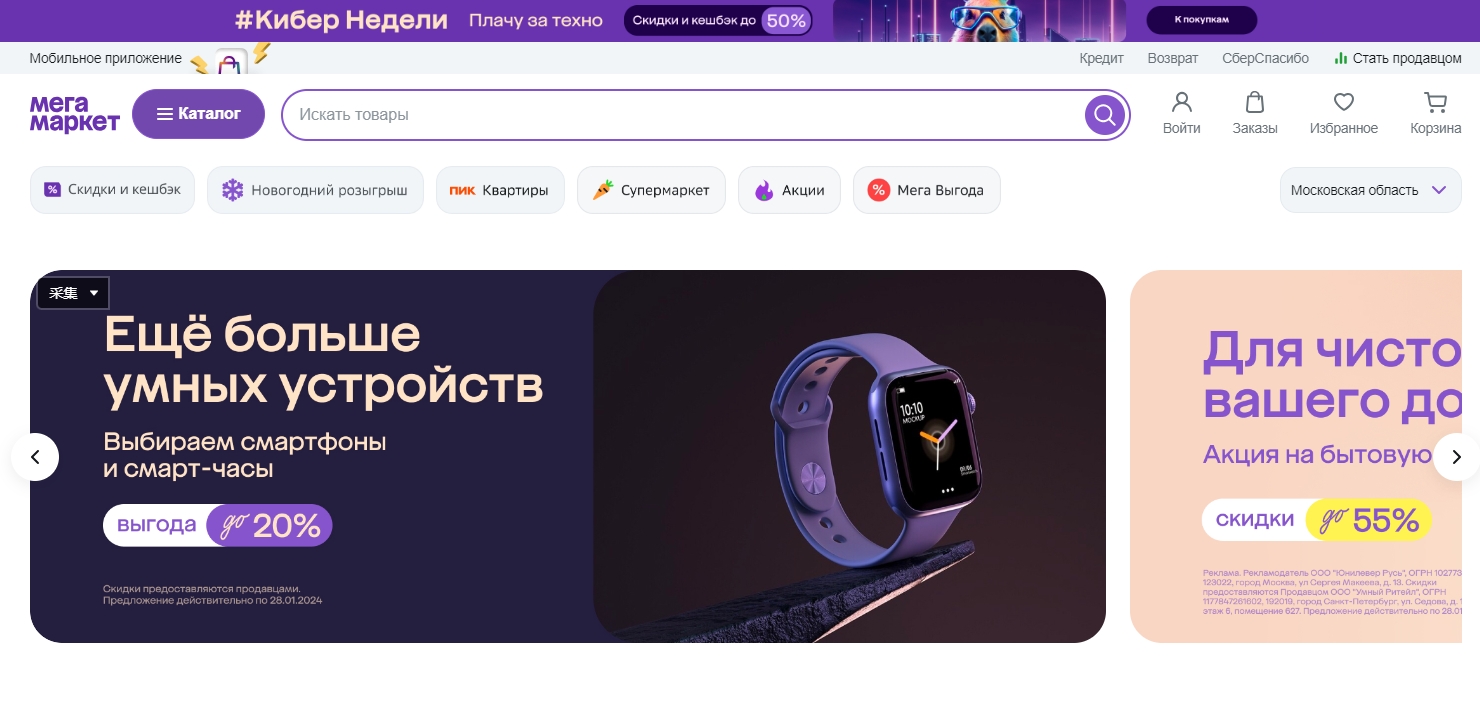Click the mobile app shopping bag icon
Screen dimensions: 1480x707
pos(231,64)
